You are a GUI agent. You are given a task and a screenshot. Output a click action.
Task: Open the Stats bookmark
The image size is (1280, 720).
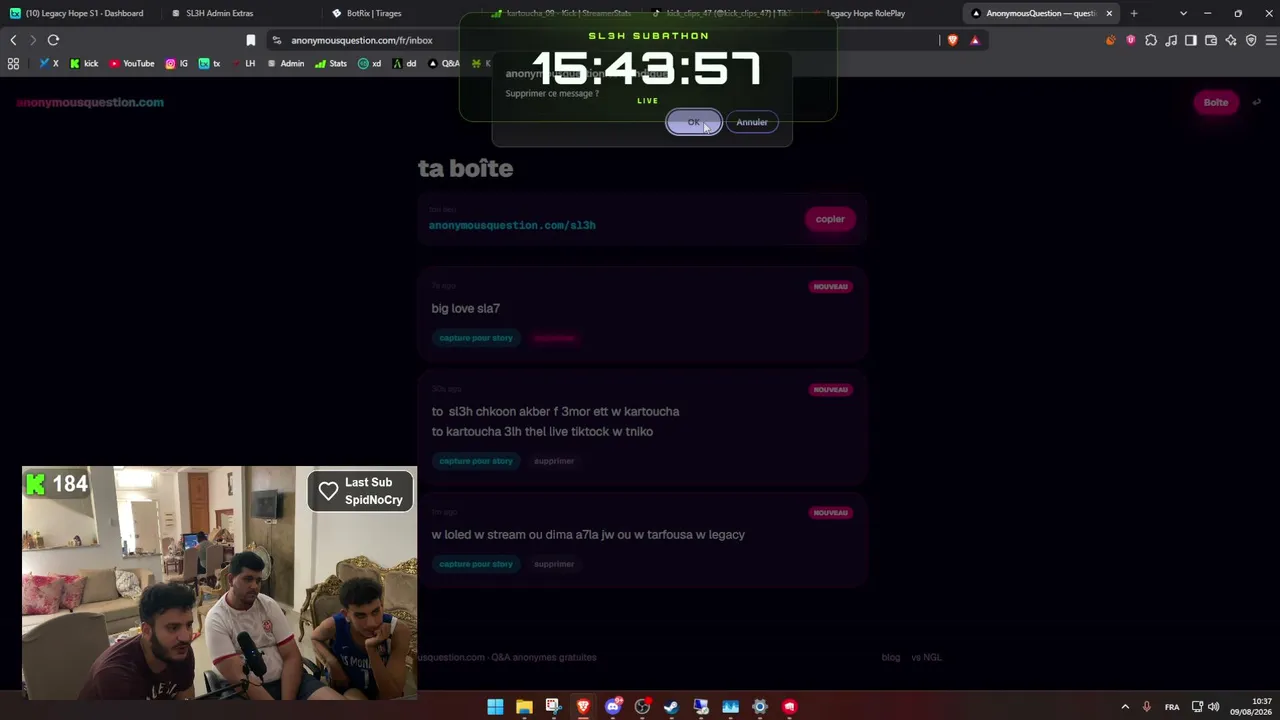(x=331, y=63)
